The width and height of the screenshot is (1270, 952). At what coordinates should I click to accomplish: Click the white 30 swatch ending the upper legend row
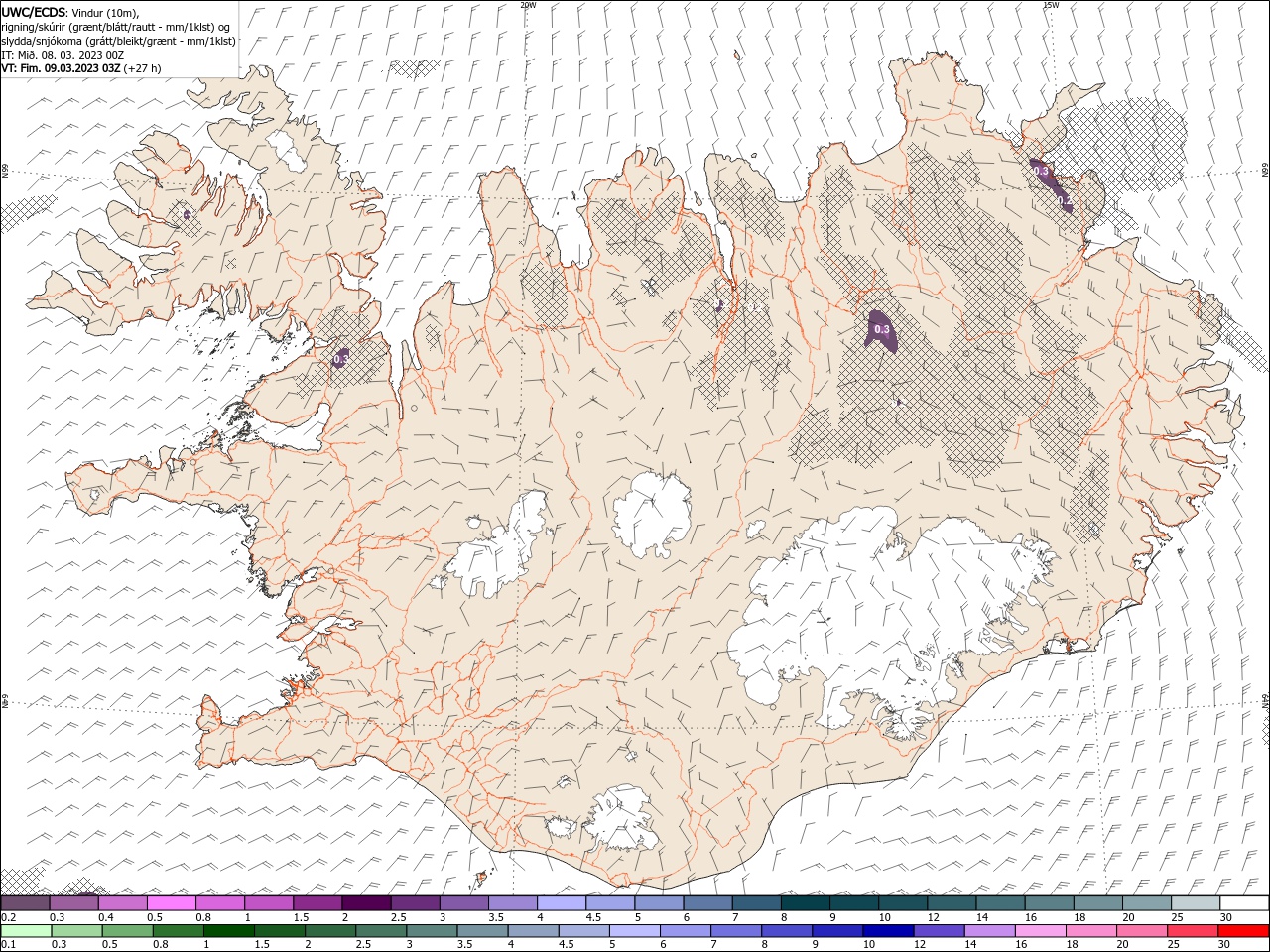[x=1243, y=903]
